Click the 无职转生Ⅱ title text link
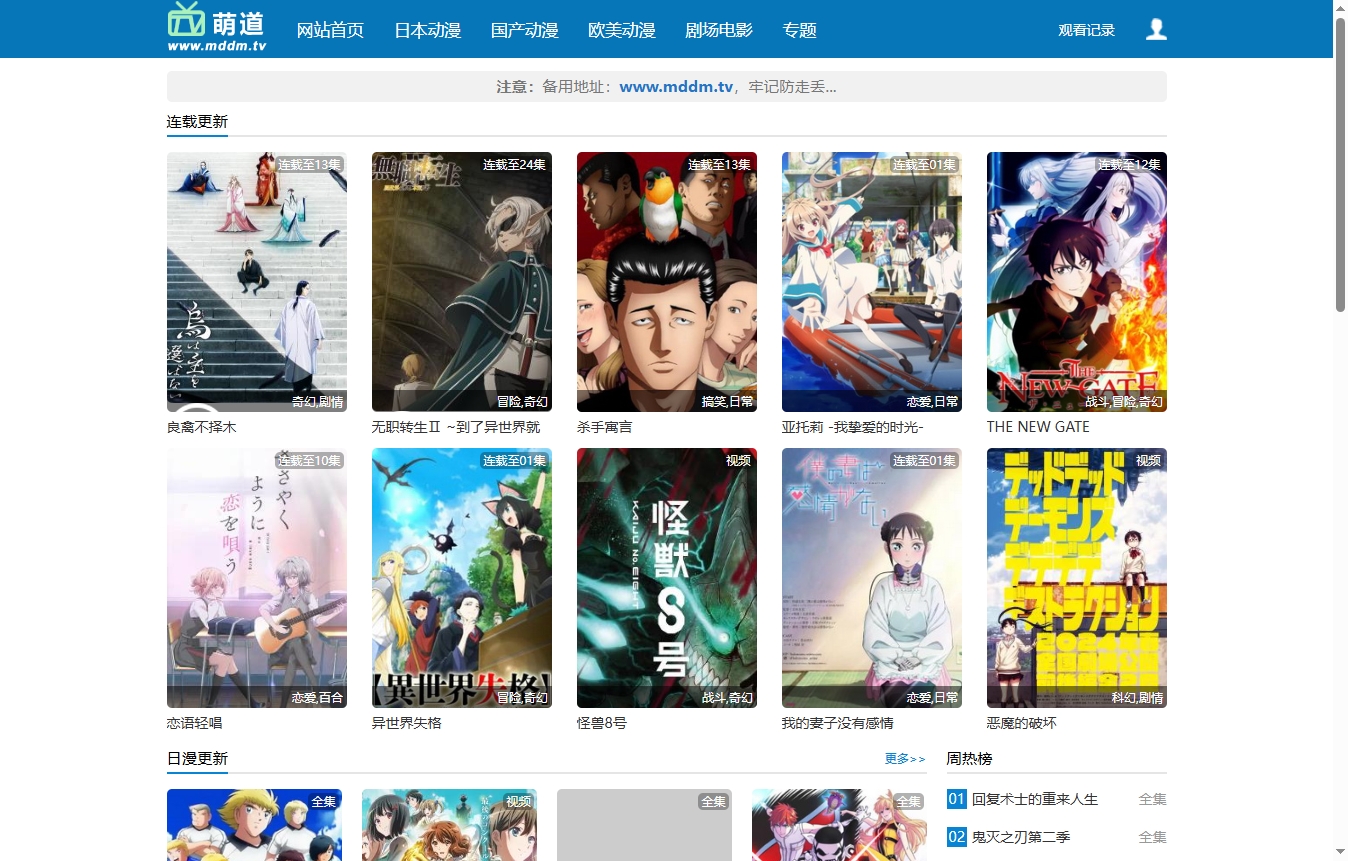Screen dimensions: 1348x861 [x=456, y=427]
